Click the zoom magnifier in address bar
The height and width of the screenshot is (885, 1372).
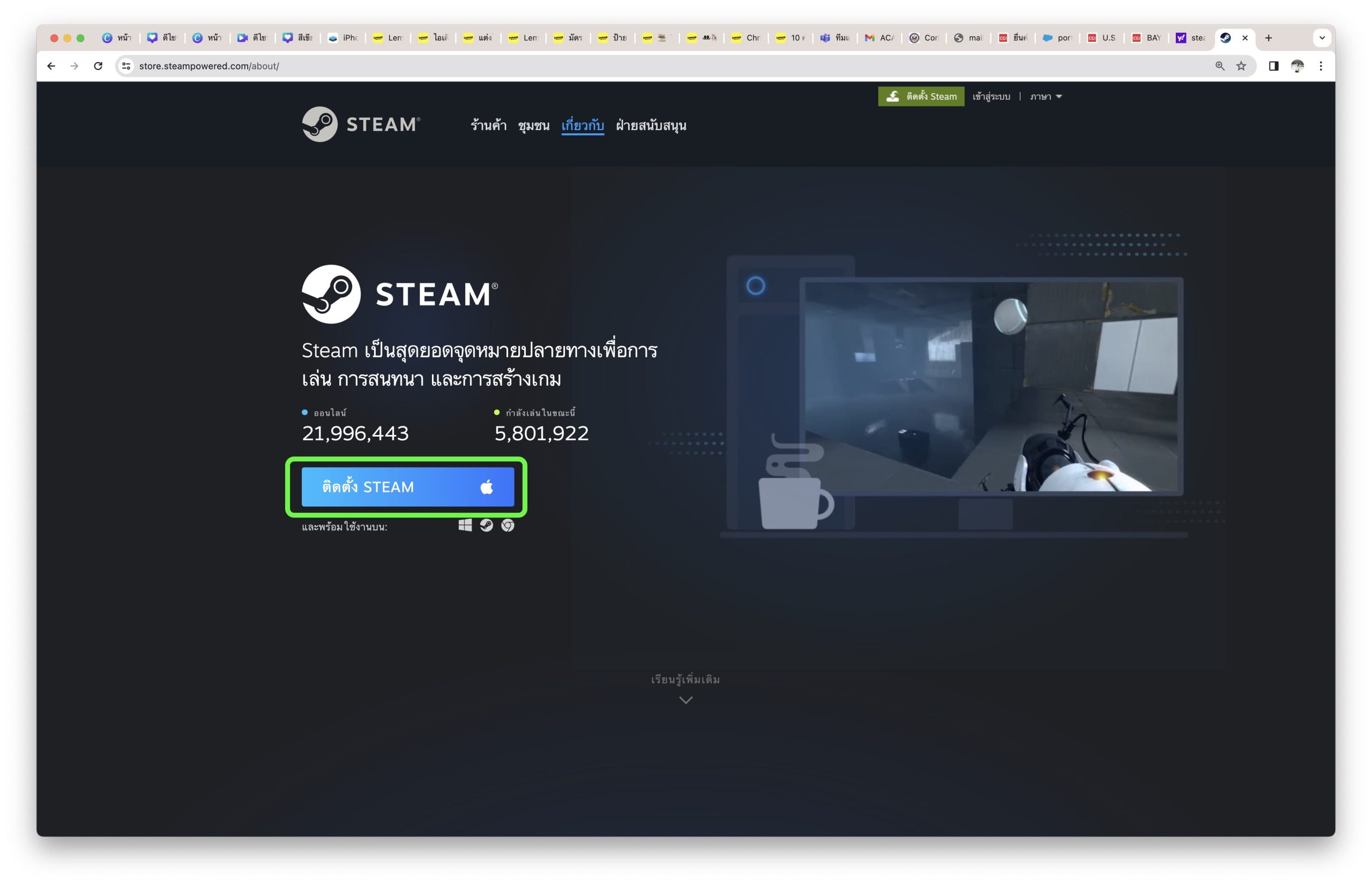[x=1220, y=66]
